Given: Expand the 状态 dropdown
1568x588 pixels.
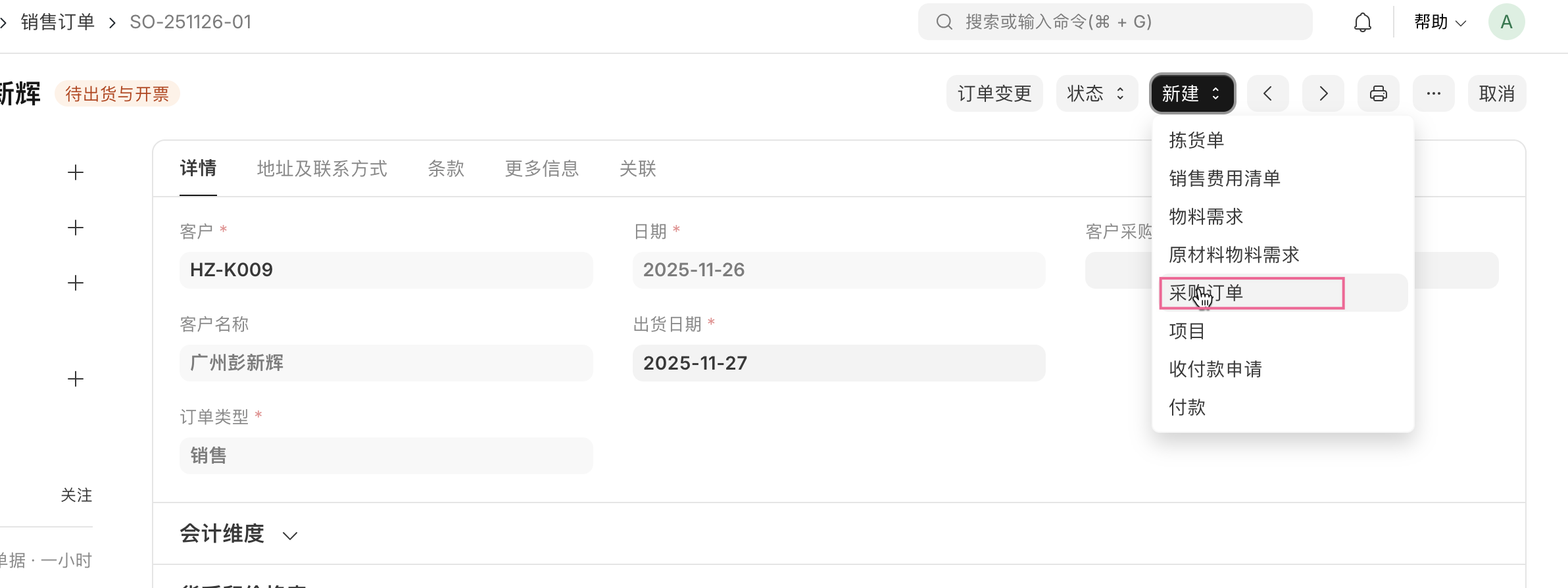Looking at the screenshot, I should (1096, 93).
